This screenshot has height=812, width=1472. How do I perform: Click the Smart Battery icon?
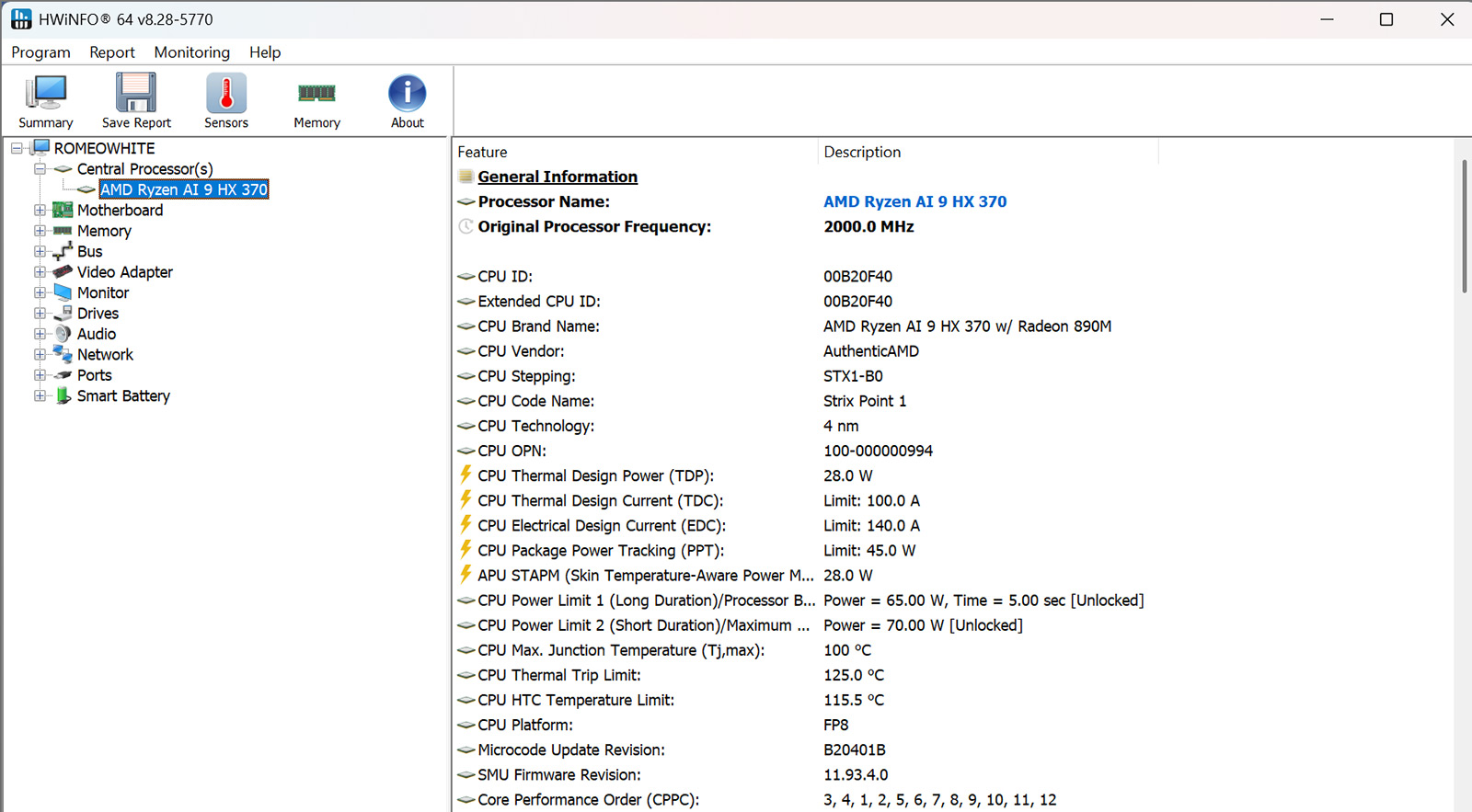coord(63,395)
